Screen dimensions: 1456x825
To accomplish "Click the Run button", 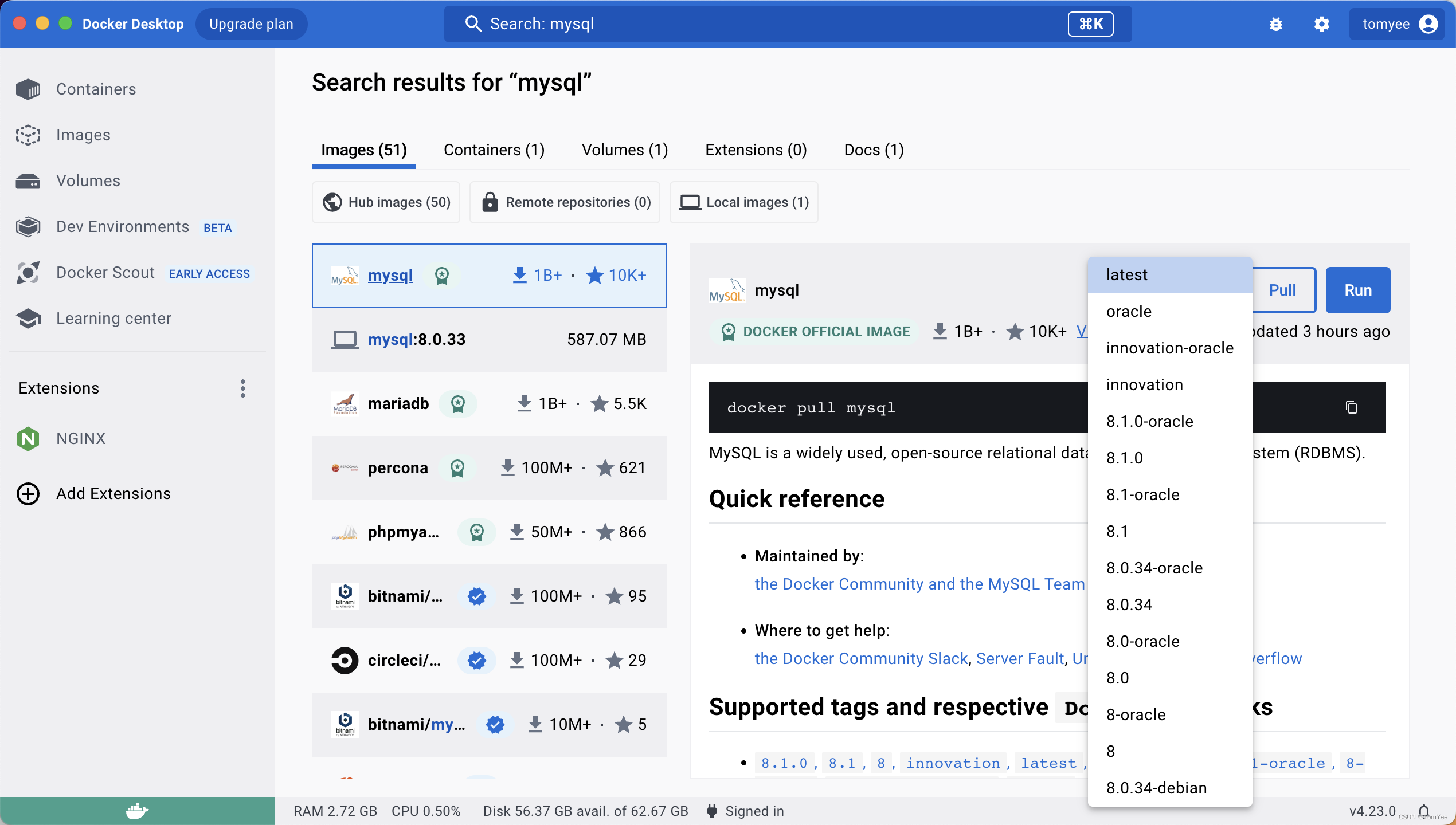I will [x=1358, y=290].
